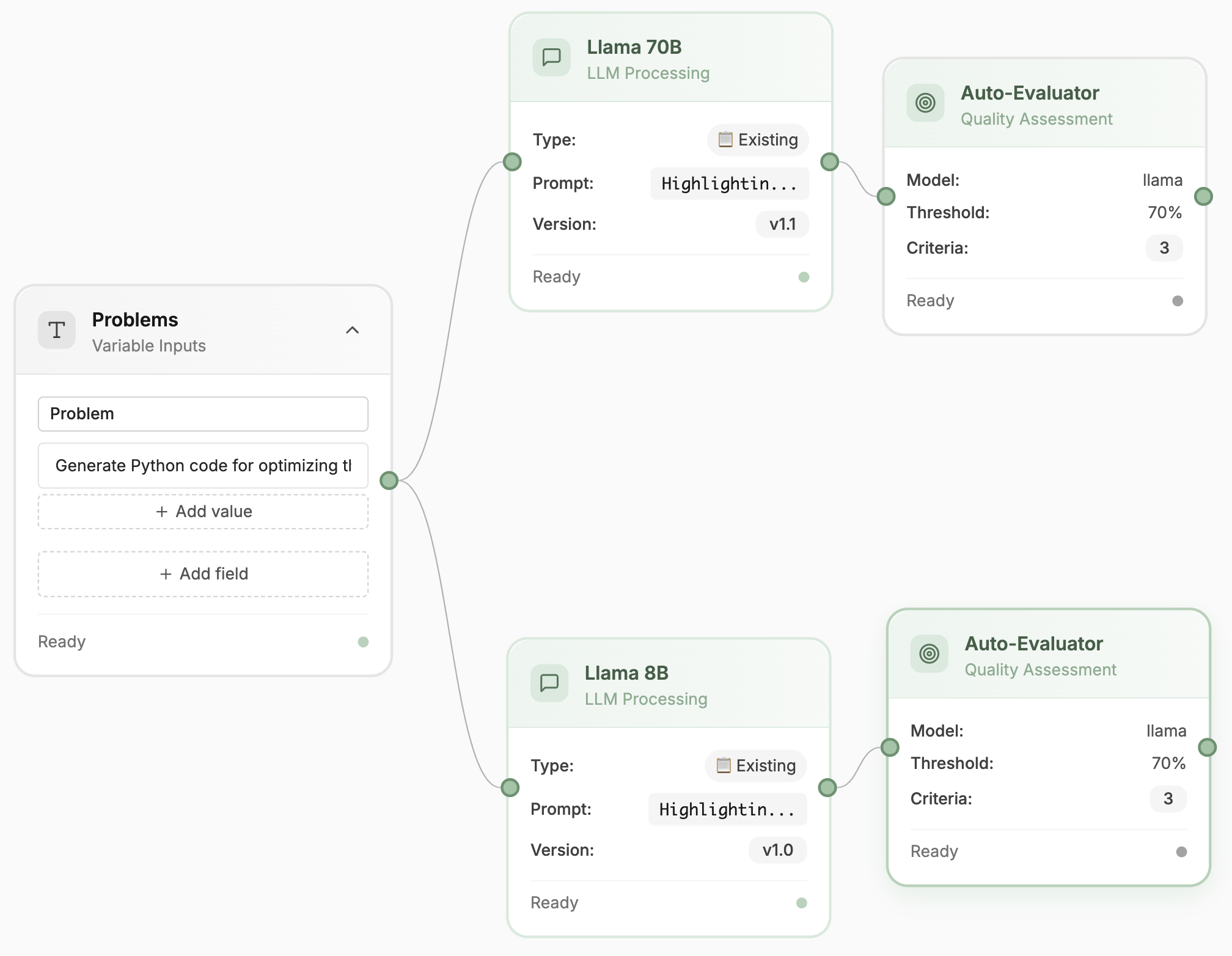The height and width of the screenshot is (956, 1232).
Task: Click the target icon on top Auto-Evaluator
Action: (925, 103)
